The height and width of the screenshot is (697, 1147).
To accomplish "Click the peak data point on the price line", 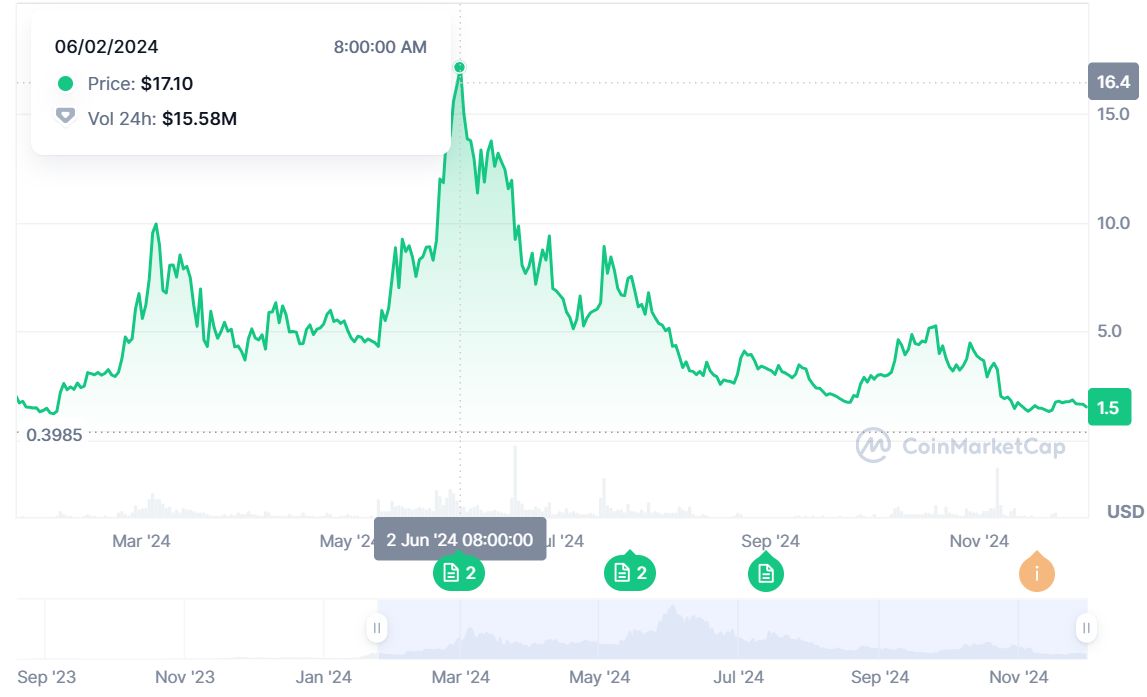I will pyautogui.click(x=460, y=68).
